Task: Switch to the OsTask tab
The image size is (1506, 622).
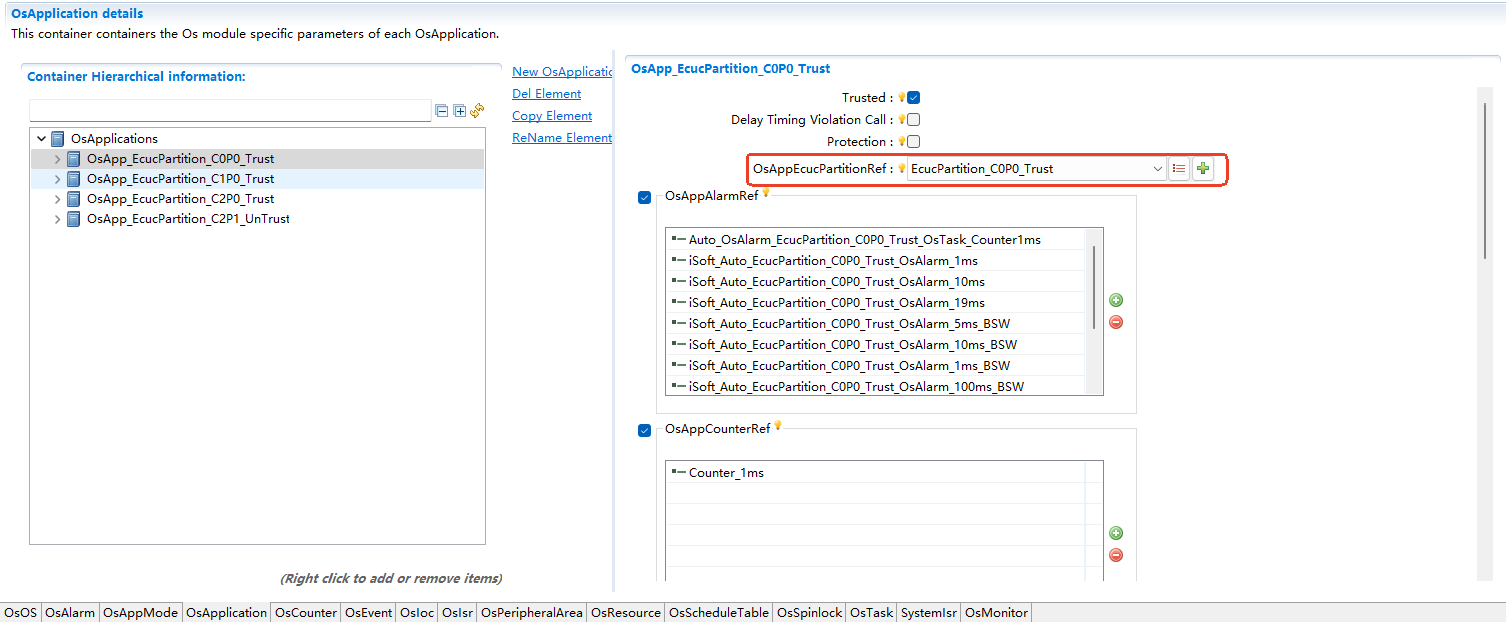Action: pos(871,613)
